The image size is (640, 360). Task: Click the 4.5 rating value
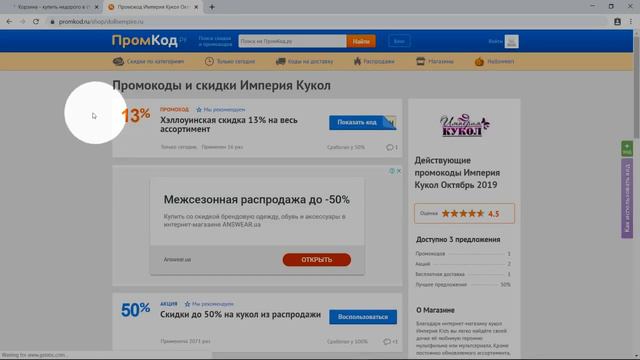(493, 214)
